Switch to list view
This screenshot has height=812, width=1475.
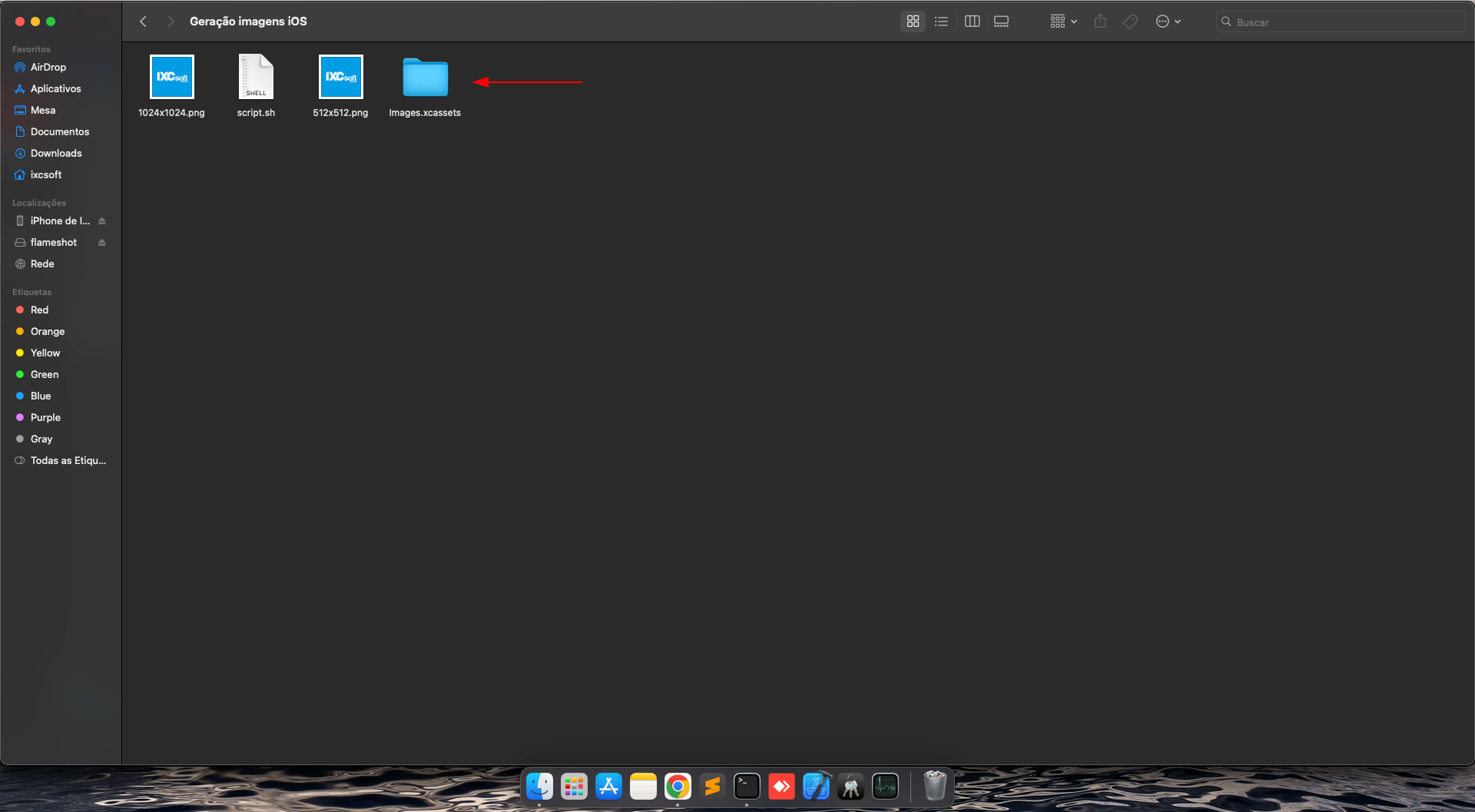941,22
